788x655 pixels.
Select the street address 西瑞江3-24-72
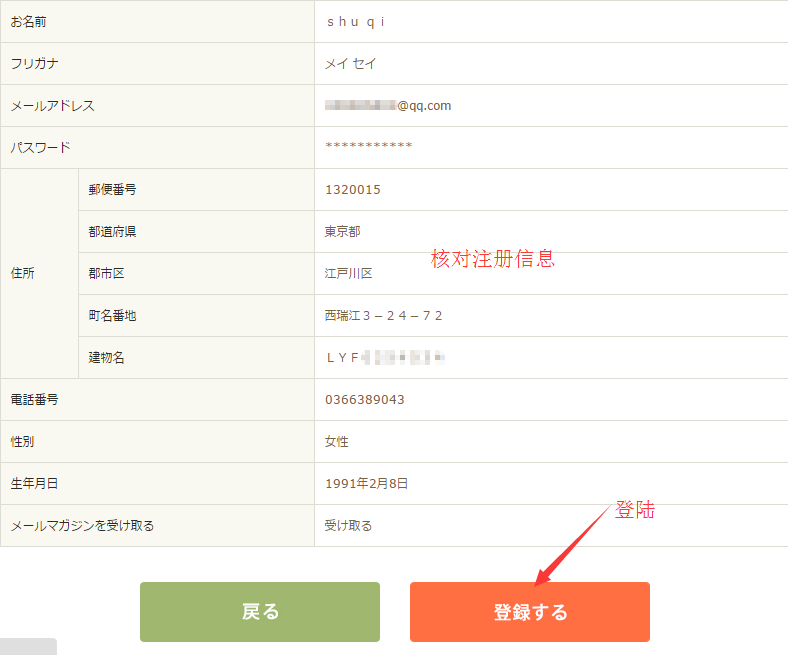[x=383, y=316]
